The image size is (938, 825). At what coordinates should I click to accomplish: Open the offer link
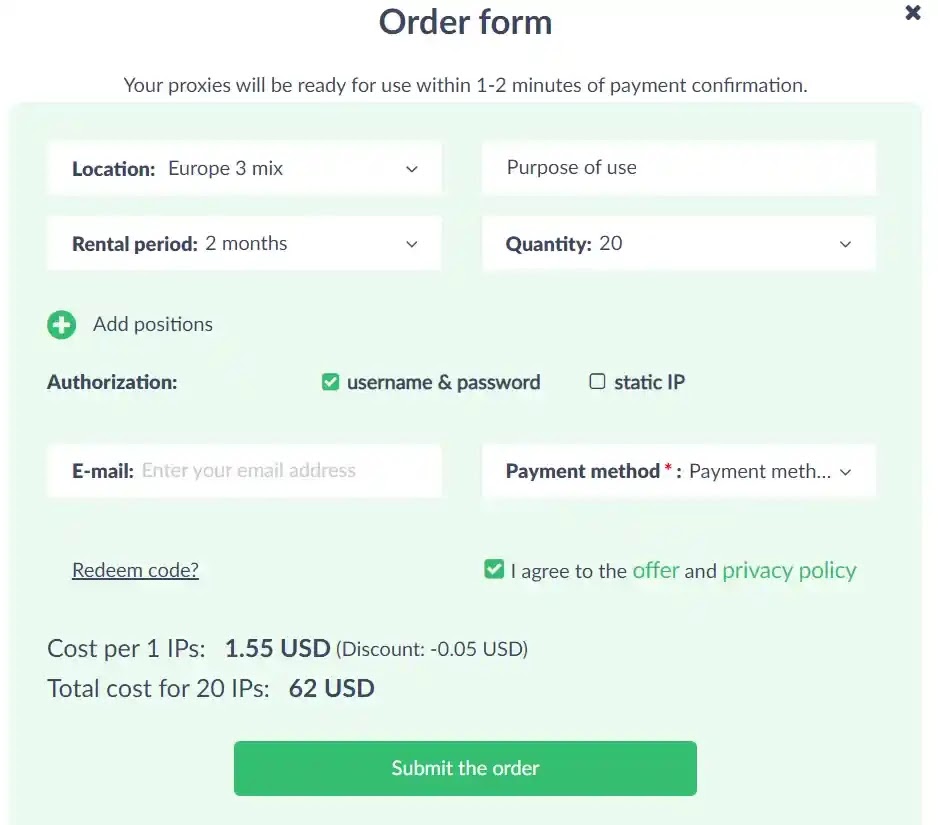[x=656, y=570]
